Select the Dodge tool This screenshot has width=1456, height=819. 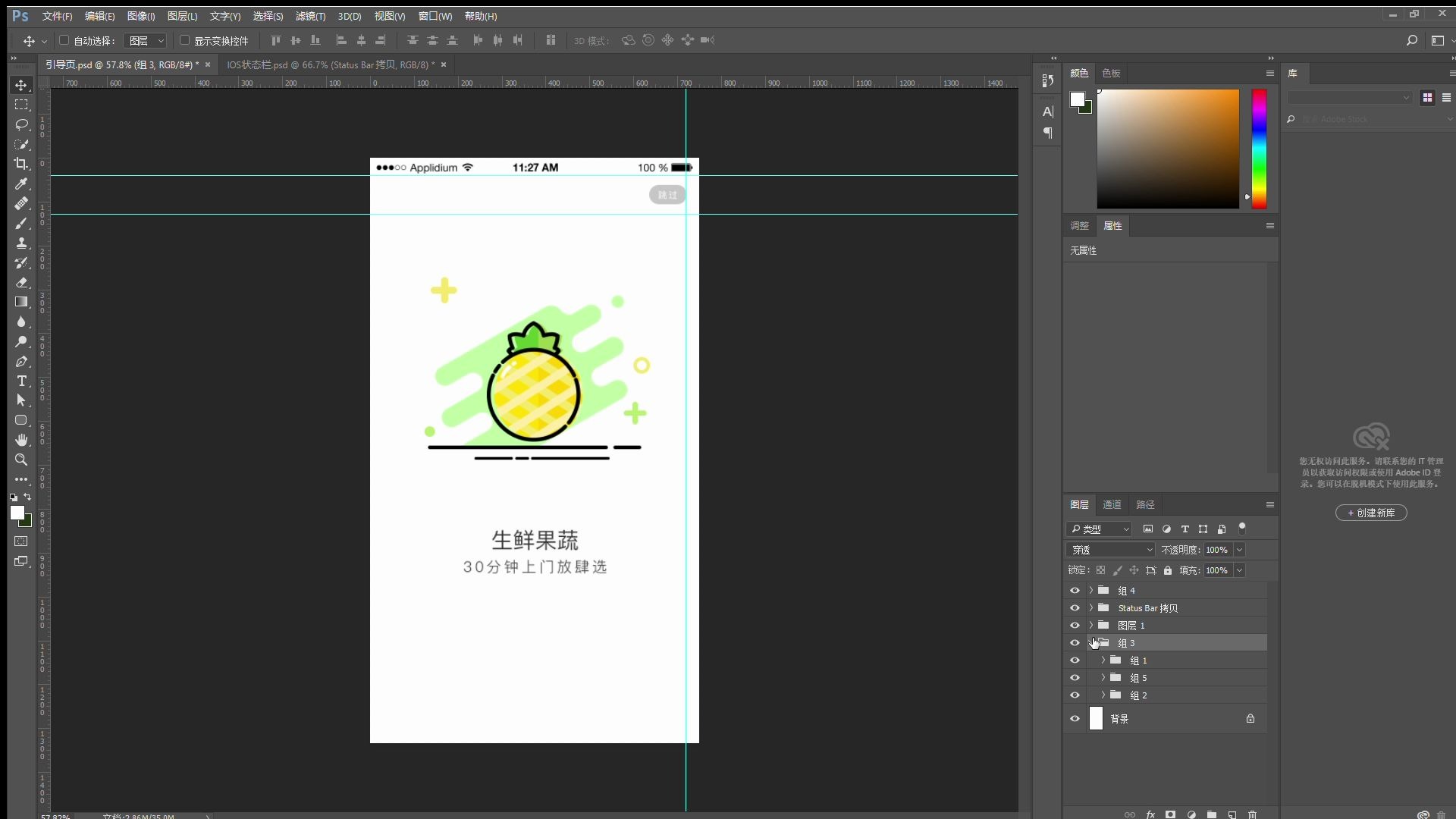21,341
